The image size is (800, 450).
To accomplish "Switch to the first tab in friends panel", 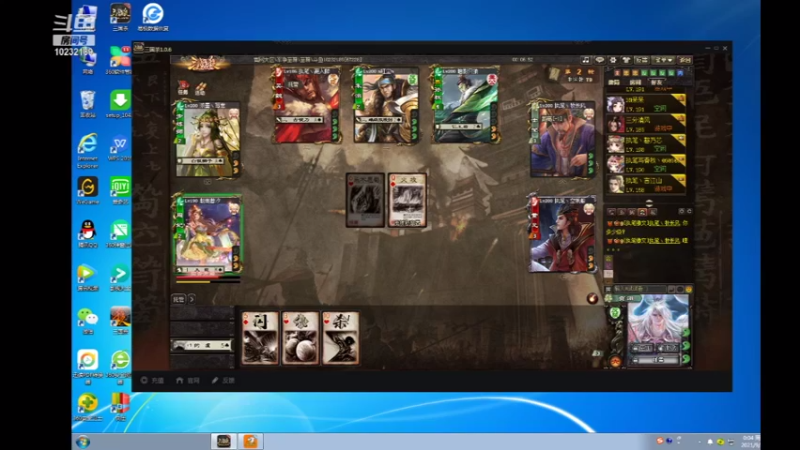I will pos(614,83).
